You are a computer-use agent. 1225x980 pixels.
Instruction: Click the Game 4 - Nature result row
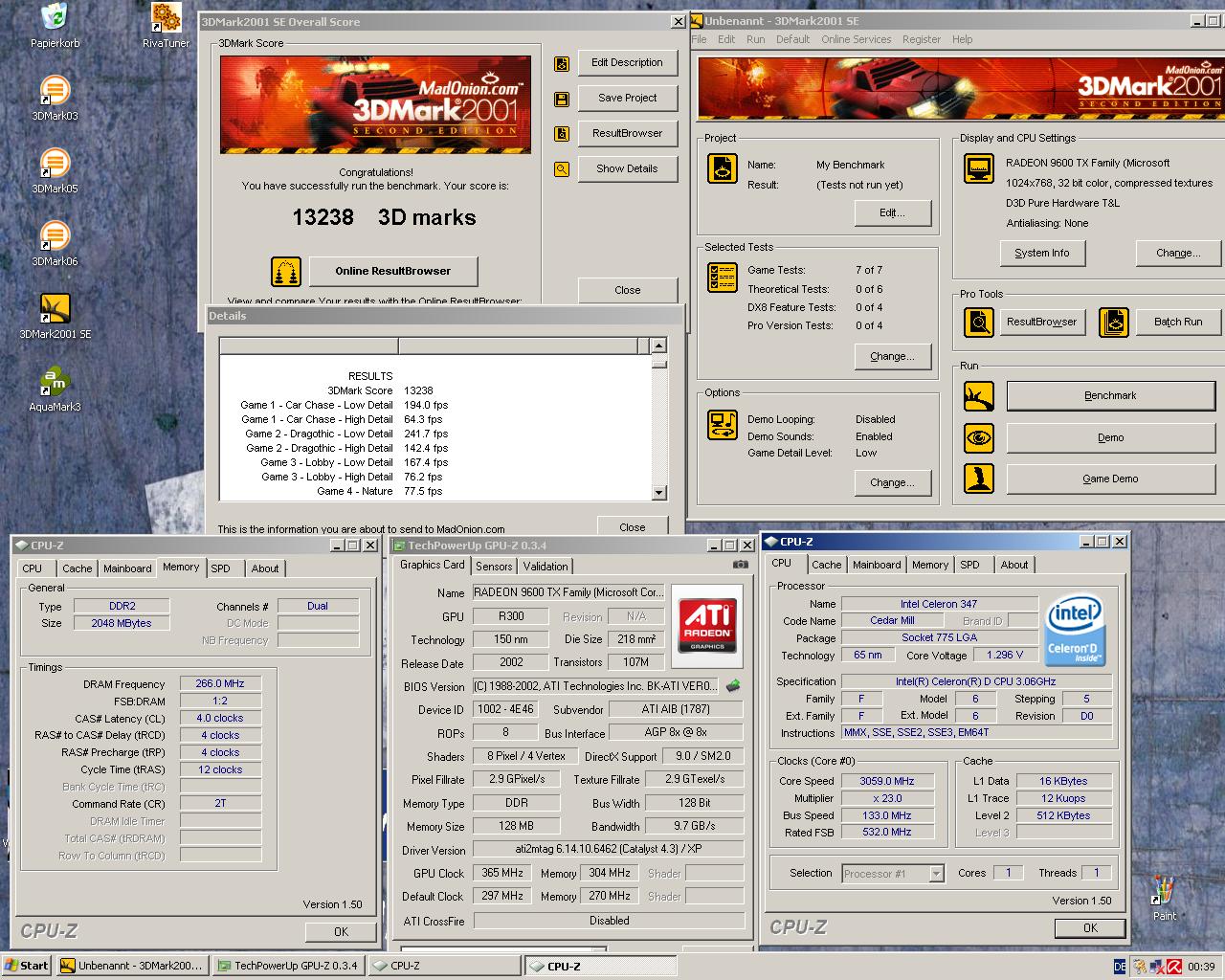(x=379, y=492)
